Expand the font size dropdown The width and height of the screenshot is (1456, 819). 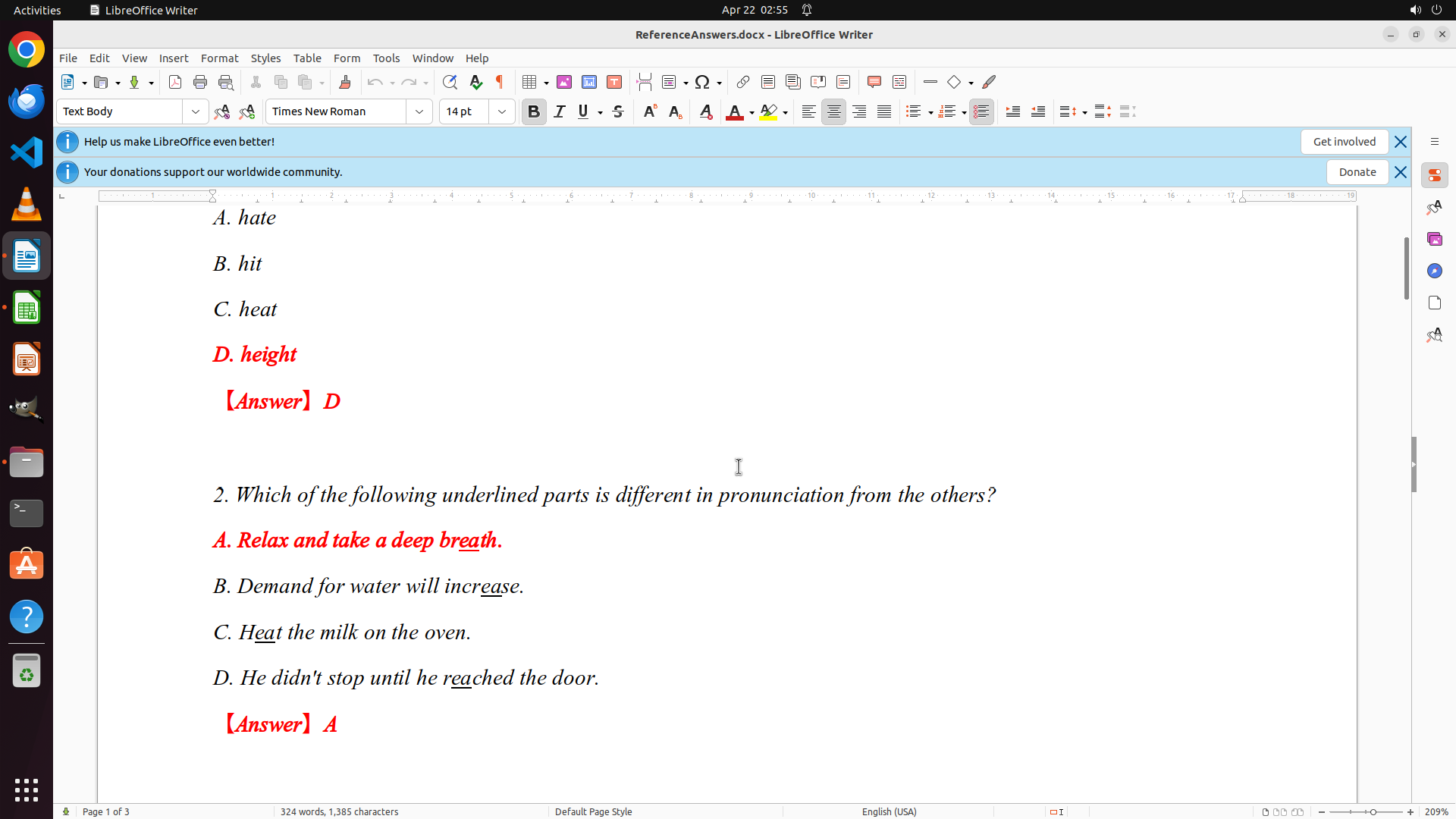tap(502, 111)
